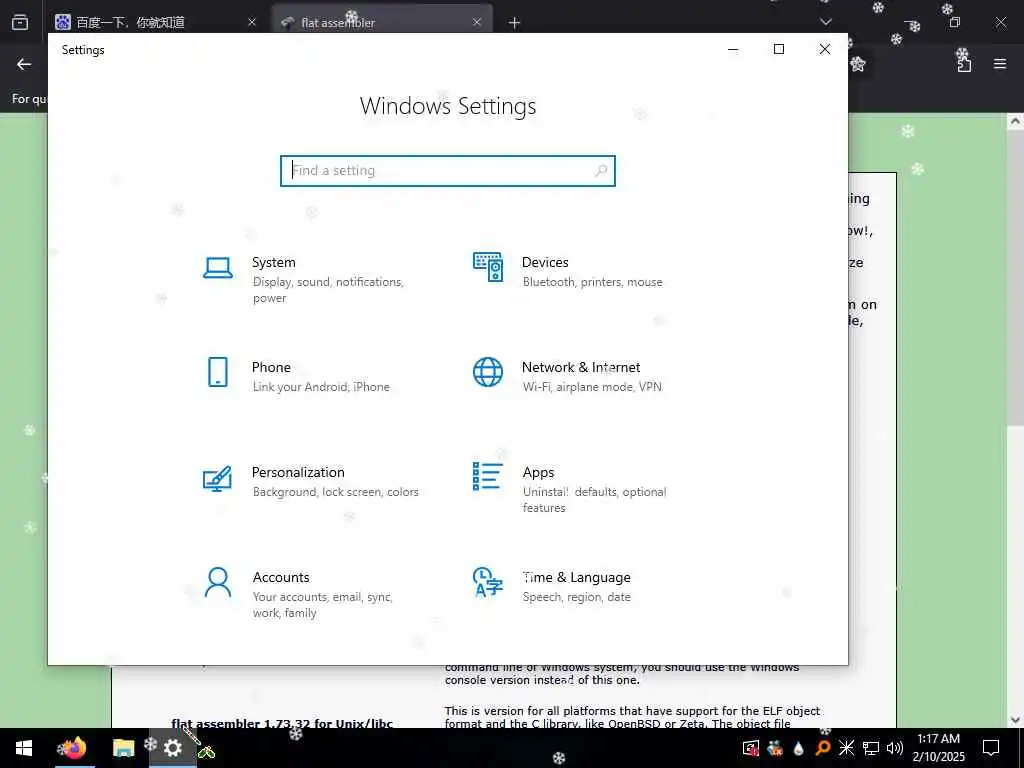This screenshot has height=768, width=1024.
Task: Click the orange magnifier tray icon
Action: 823,748
